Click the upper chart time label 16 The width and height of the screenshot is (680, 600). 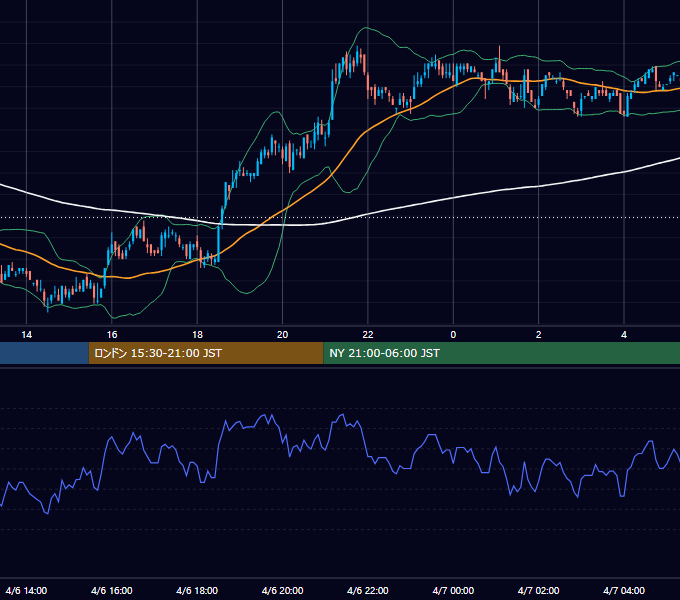112,335
